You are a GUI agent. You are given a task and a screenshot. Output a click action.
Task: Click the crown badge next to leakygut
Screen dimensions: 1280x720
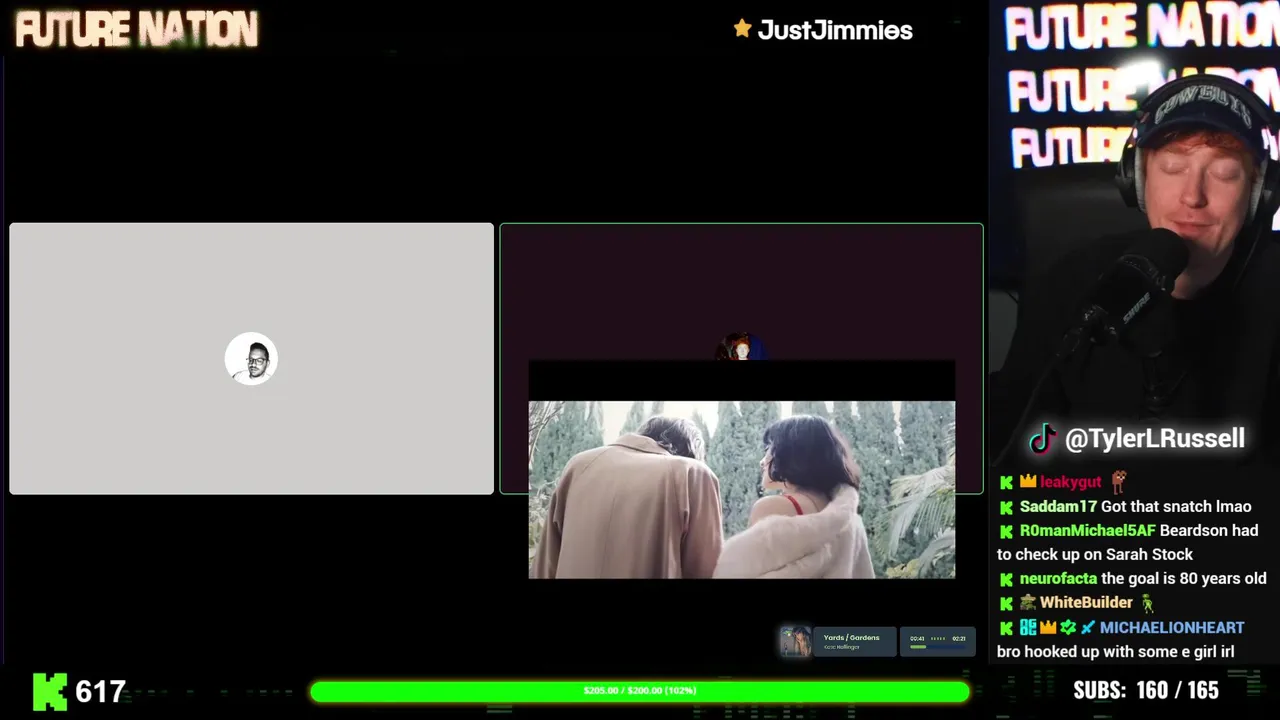tap(1028, 482)
